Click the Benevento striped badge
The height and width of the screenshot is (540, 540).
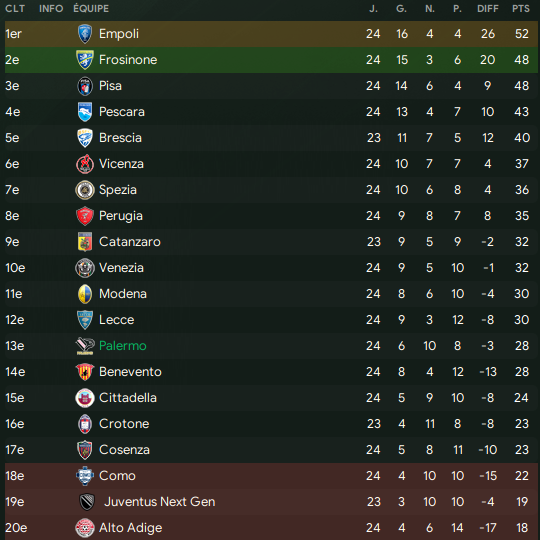[84, 372]
